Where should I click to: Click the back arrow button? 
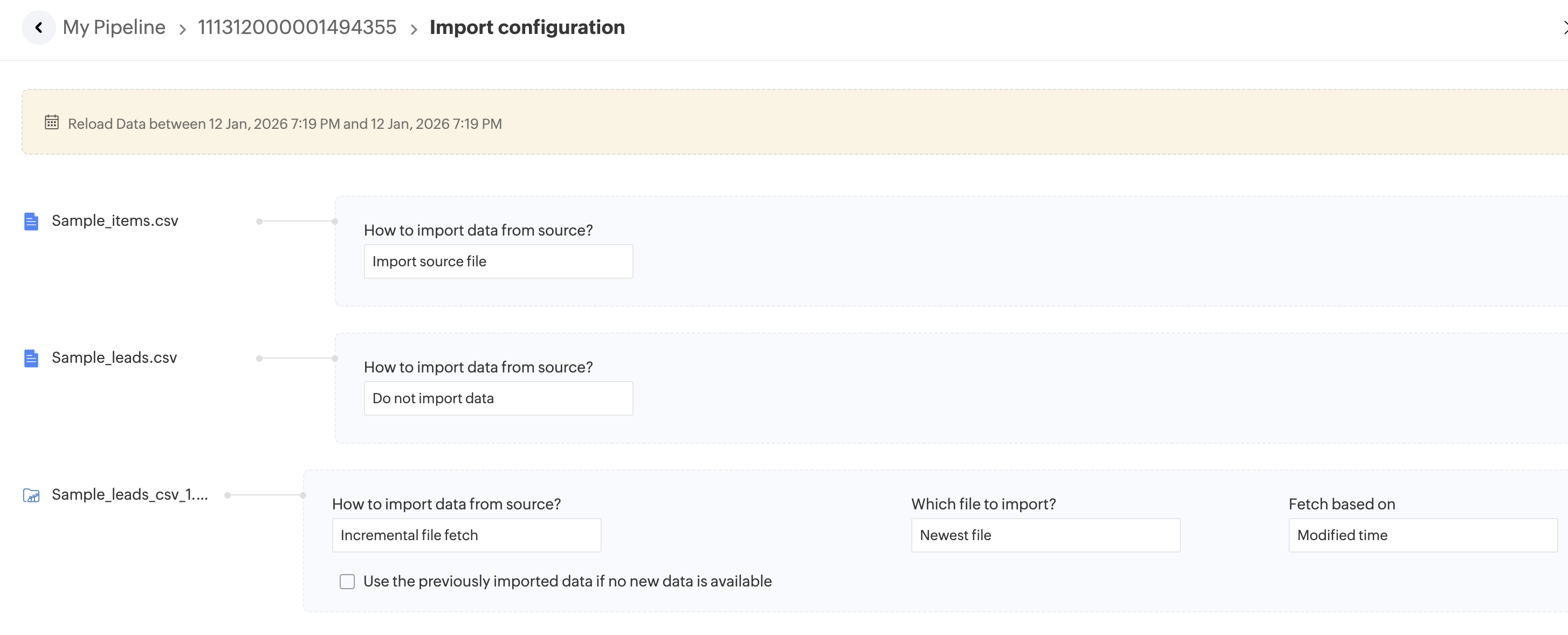tap(38, 27)
